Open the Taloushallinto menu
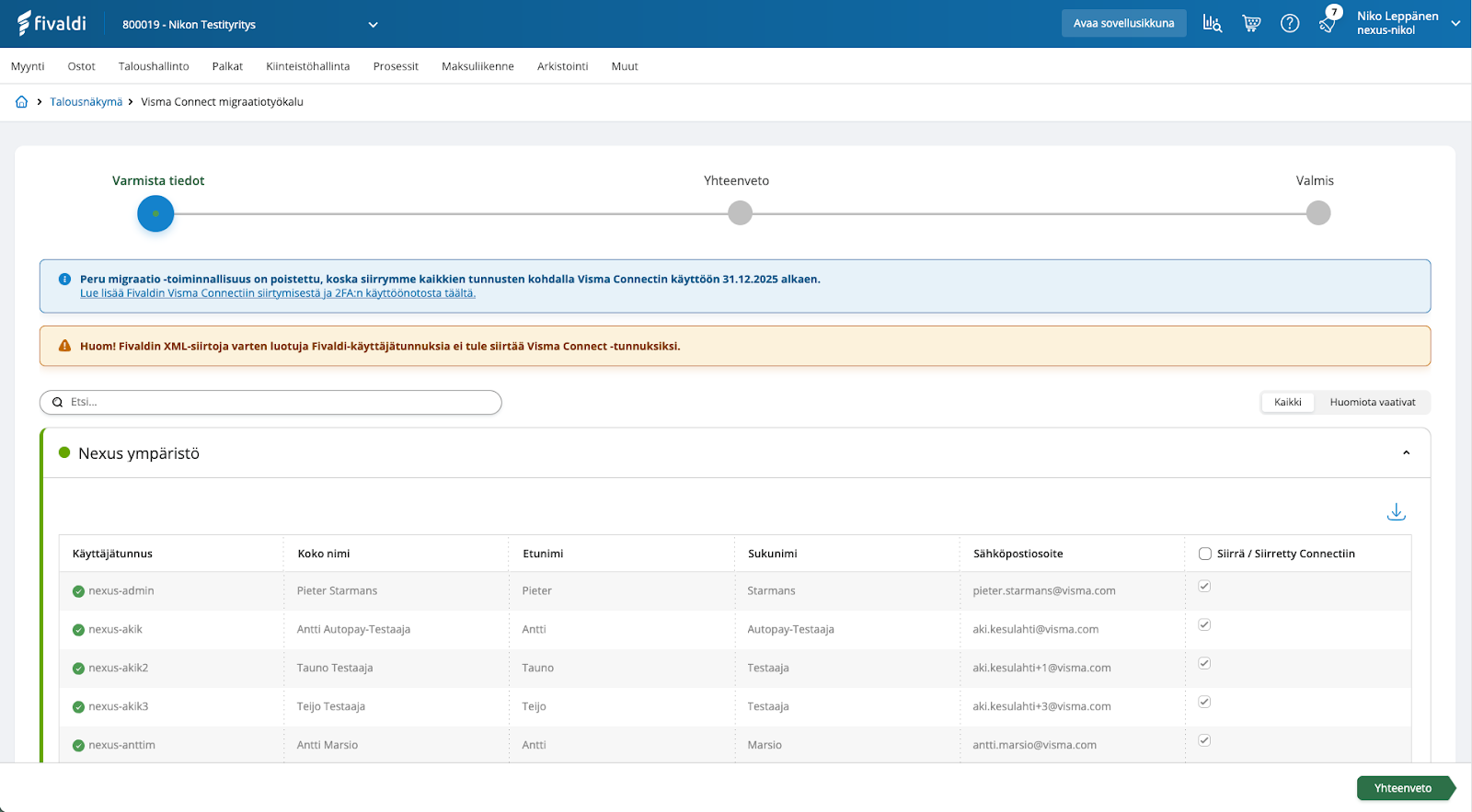The height and width of the screenshot is (812, 1472). 154,66
